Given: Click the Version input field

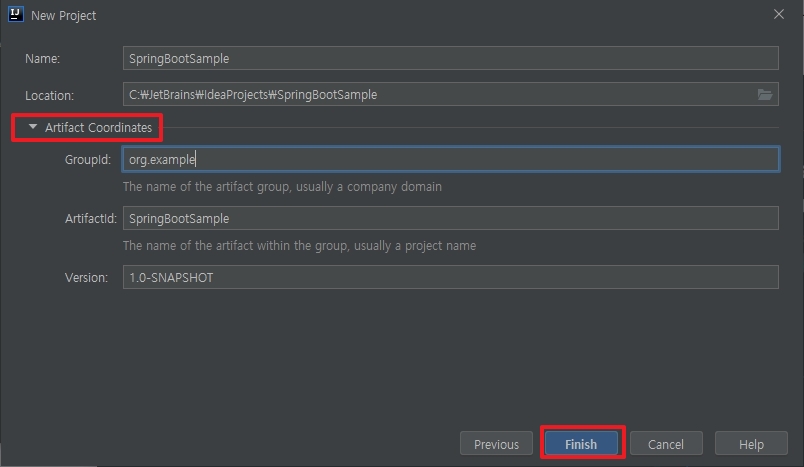Looking at the screenshot, I should 451,277.
